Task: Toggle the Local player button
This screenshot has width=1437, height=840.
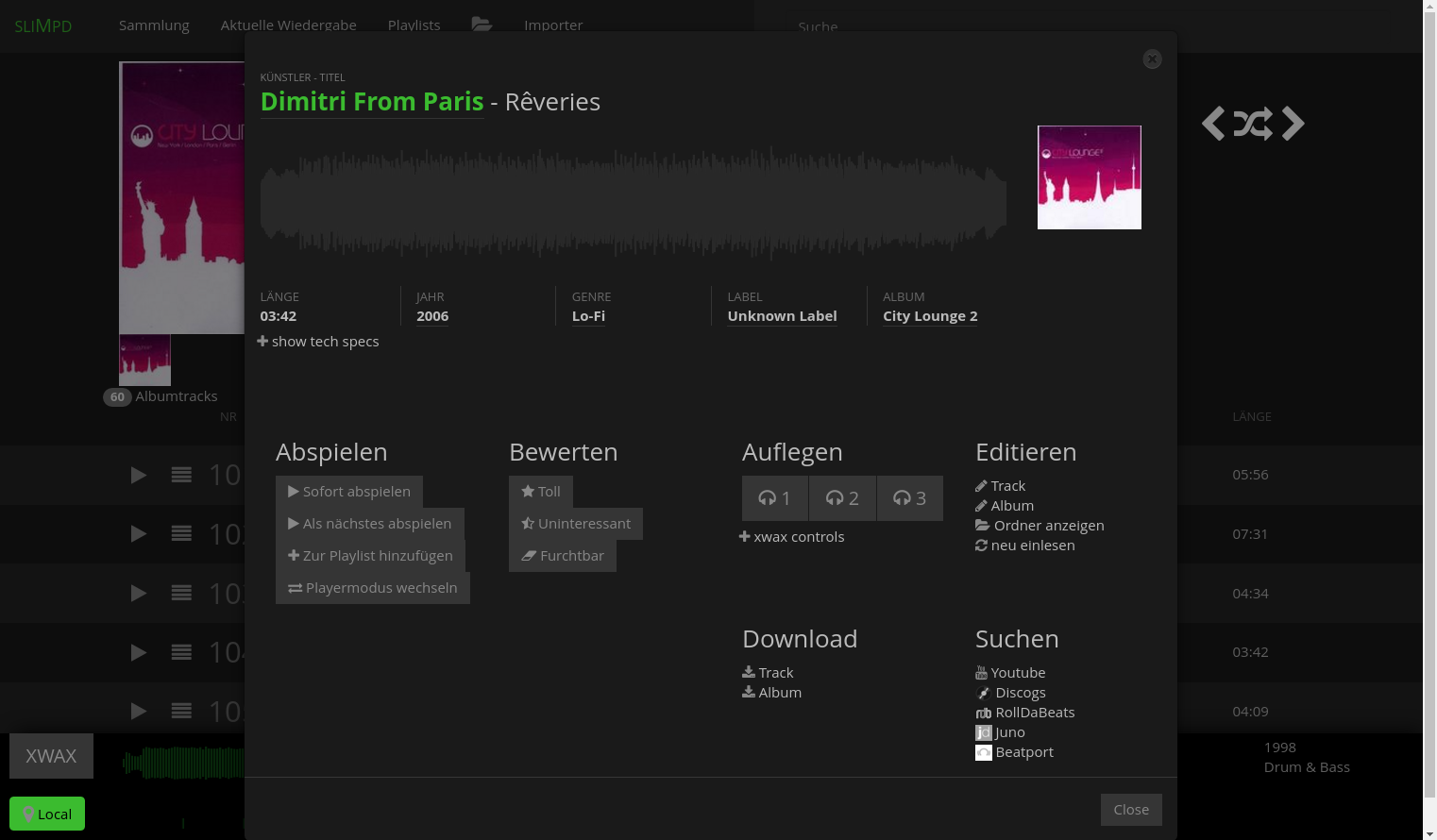Action: point(47,814)
